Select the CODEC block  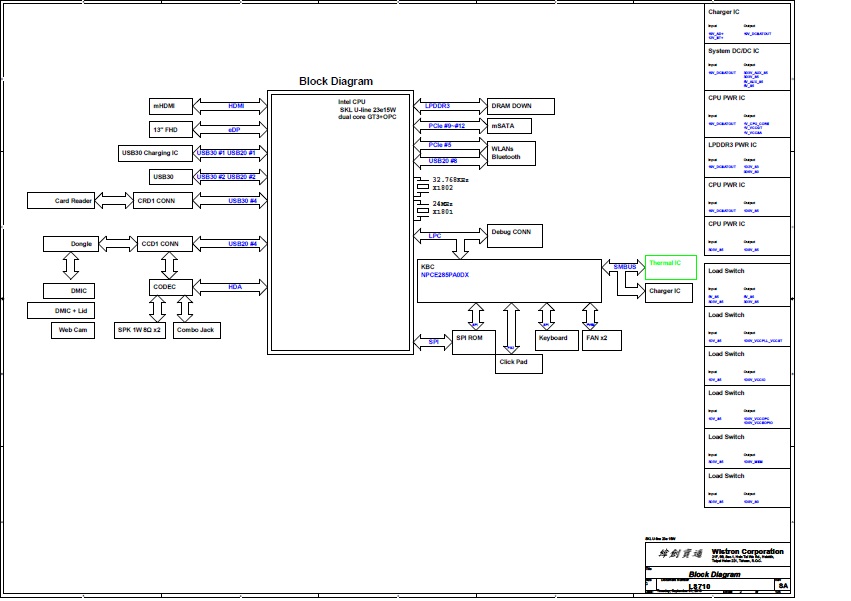tap(164, 287)
